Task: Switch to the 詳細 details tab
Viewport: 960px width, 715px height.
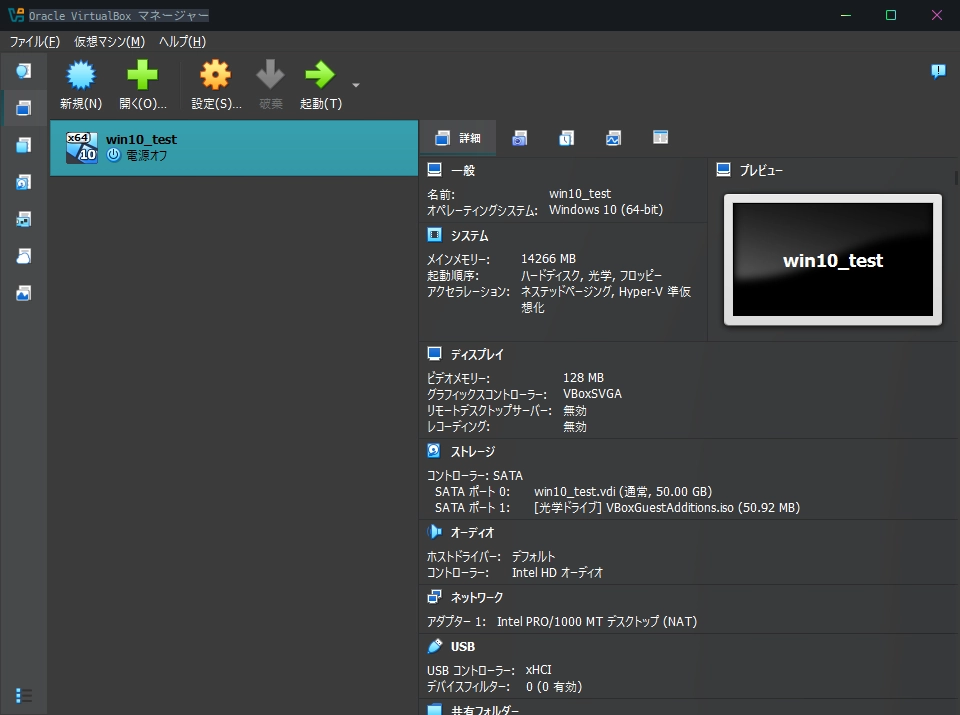Action: [x=458, y=138]
